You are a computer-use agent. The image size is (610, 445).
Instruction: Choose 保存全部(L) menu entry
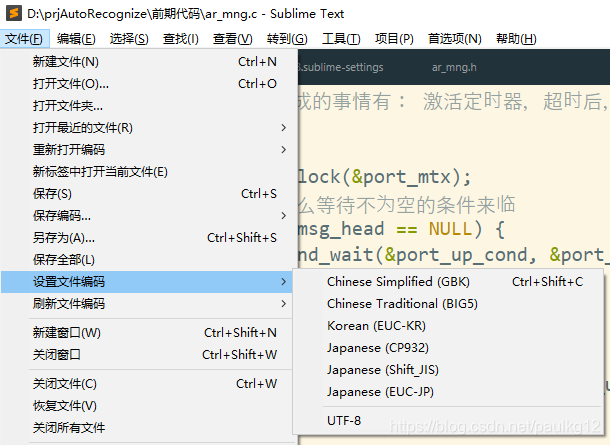[147, 259]
